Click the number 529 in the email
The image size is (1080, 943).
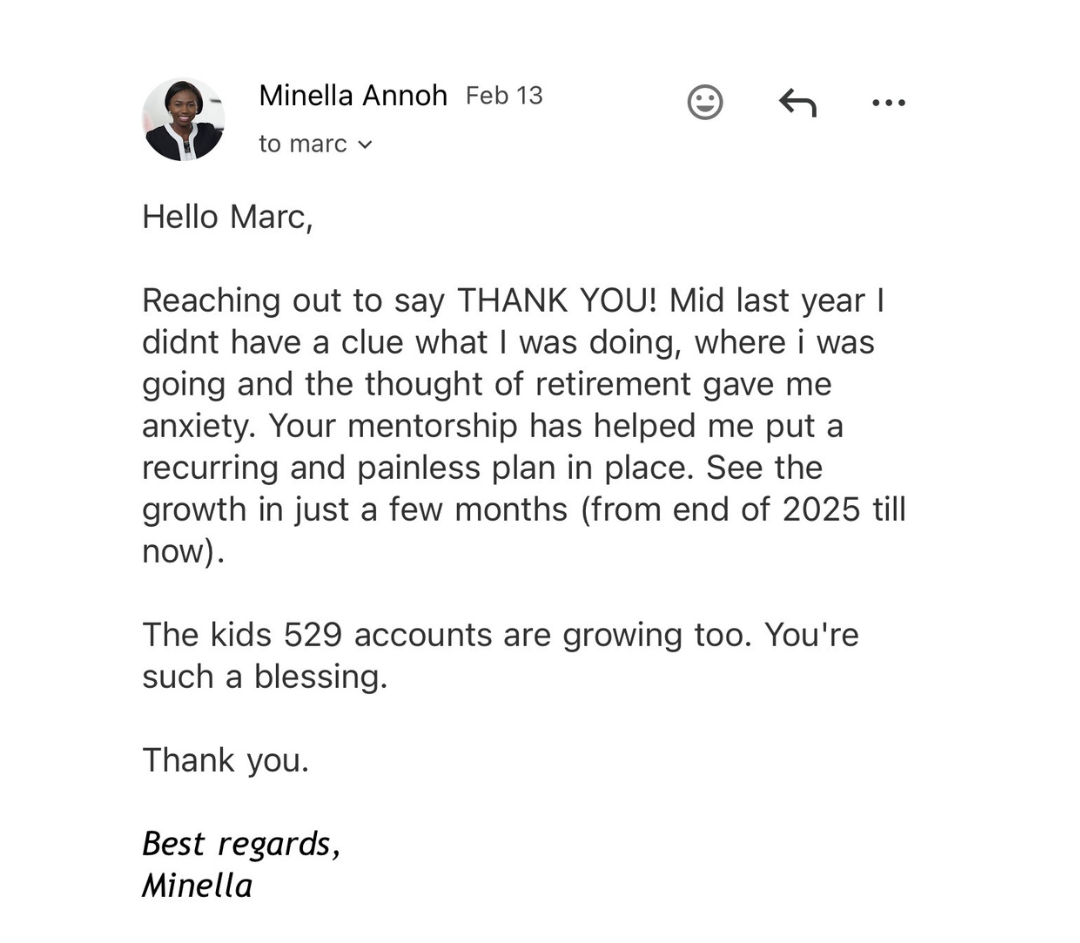coord(313,634)
